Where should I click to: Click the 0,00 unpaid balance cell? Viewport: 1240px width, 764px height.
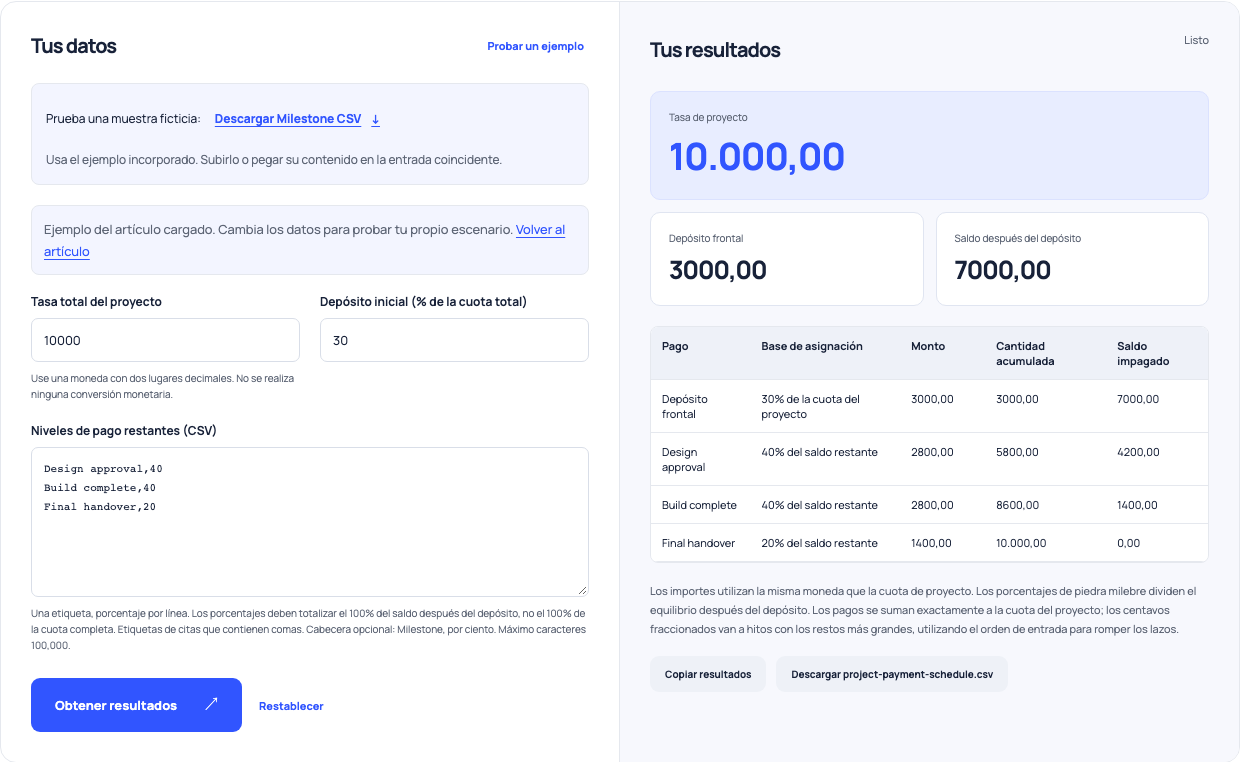coord(1128,543)
